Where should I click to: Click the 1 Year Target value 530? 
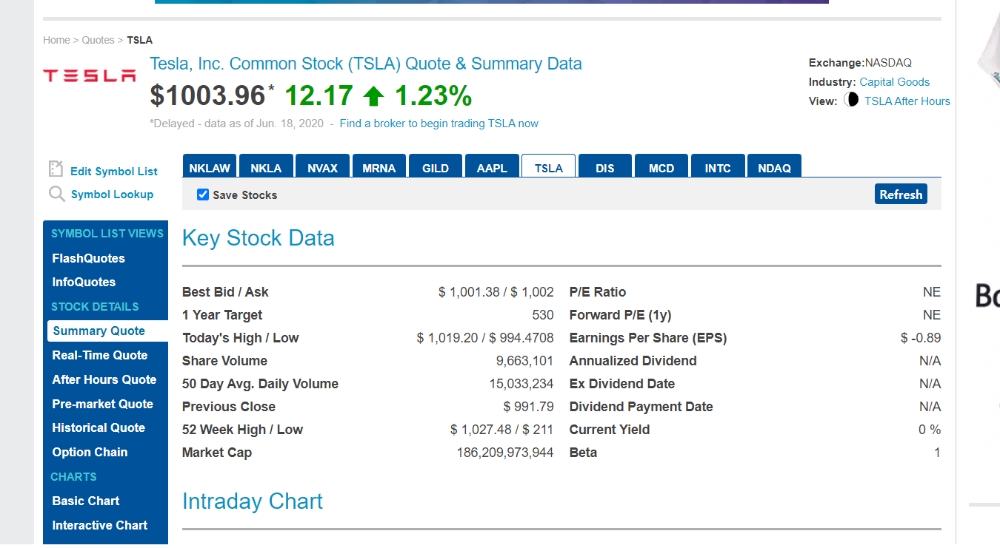tap(542, 315)
